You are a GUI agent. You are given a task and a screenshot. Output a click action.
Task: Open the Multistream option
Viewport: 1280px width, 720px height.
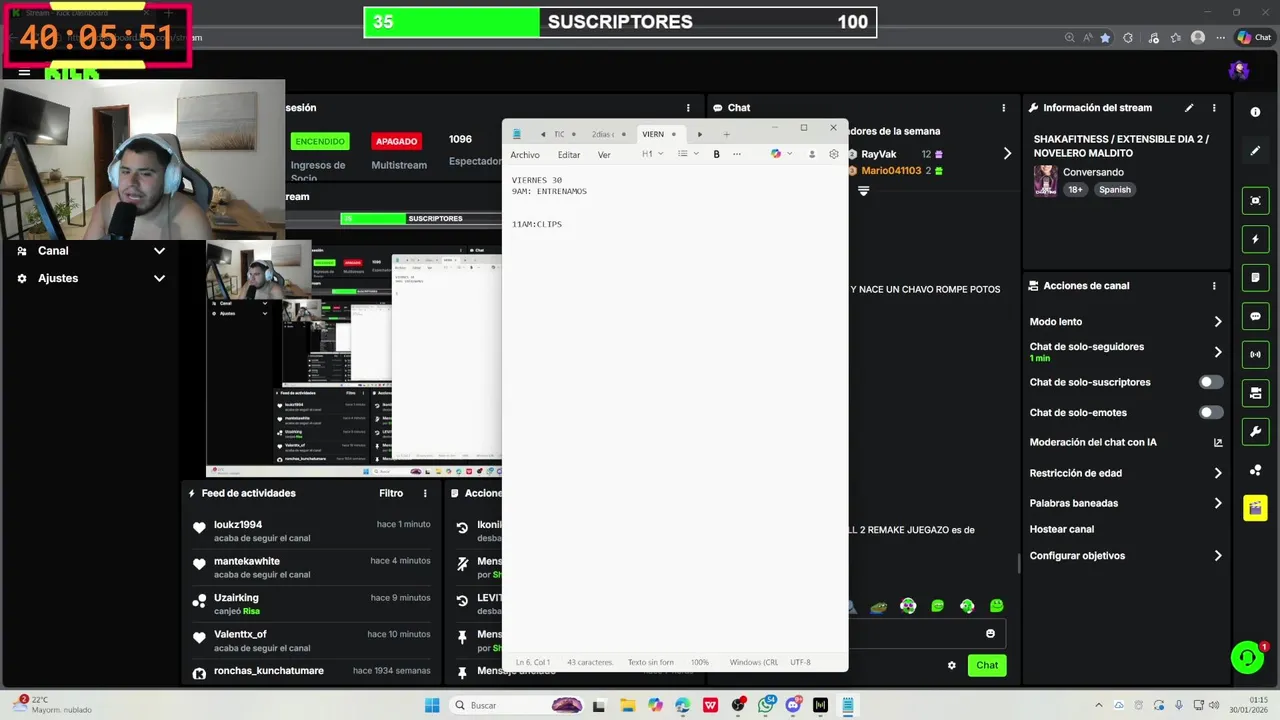pyautogui.click(x=399, y=165)
